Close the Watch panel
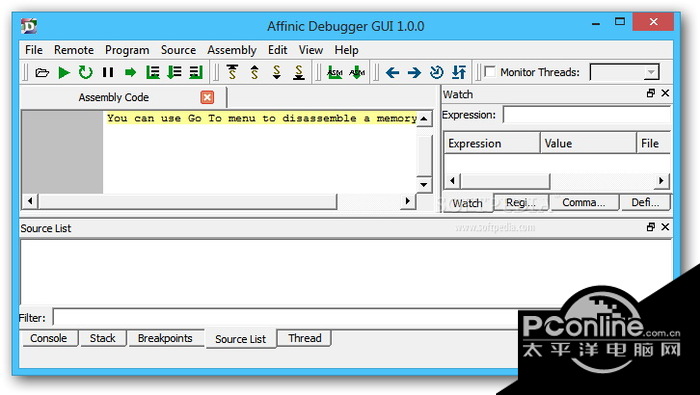700x395 pixels. coord(665,93)
